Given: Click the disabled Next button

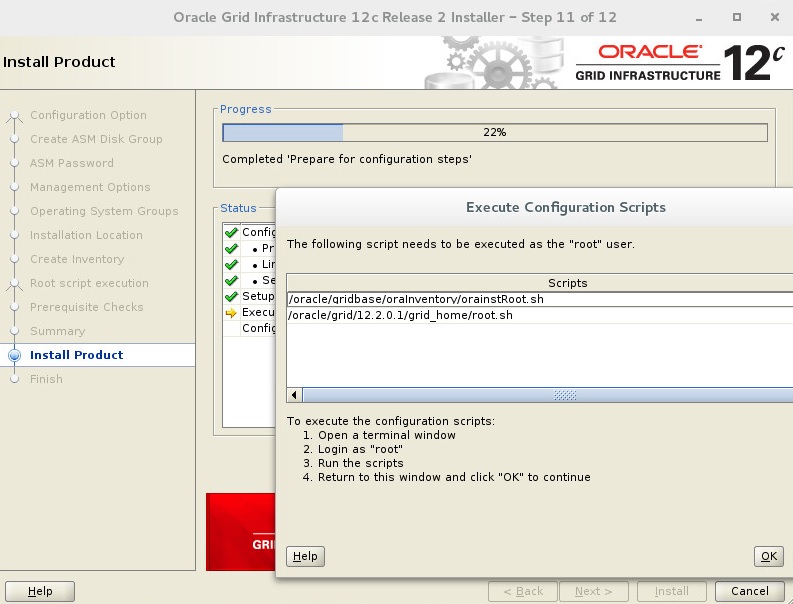Looking at the screenshot, I should [593, 591].
